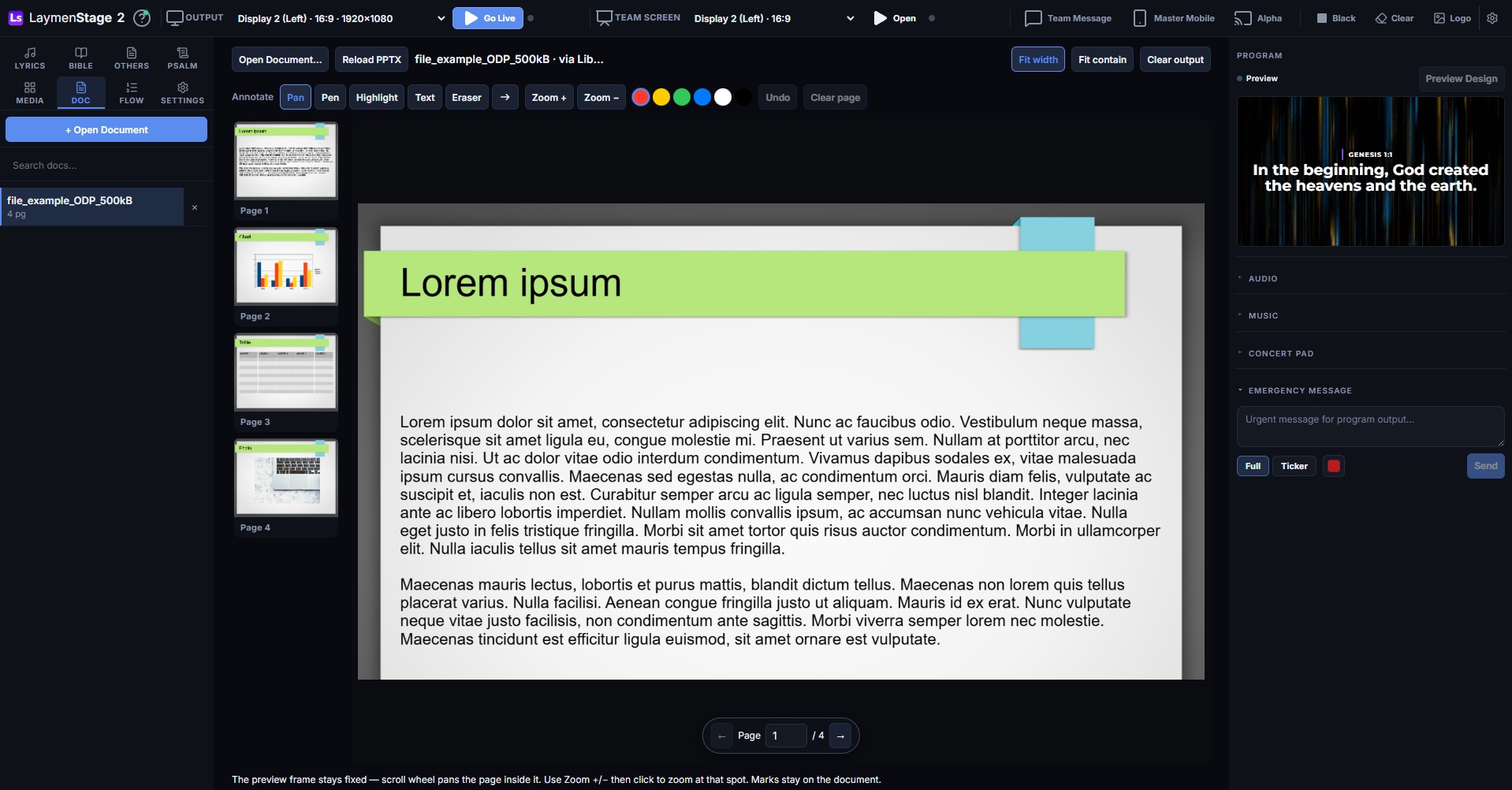
Task: Focus the Search docs field
Action: tap(106, 166)
